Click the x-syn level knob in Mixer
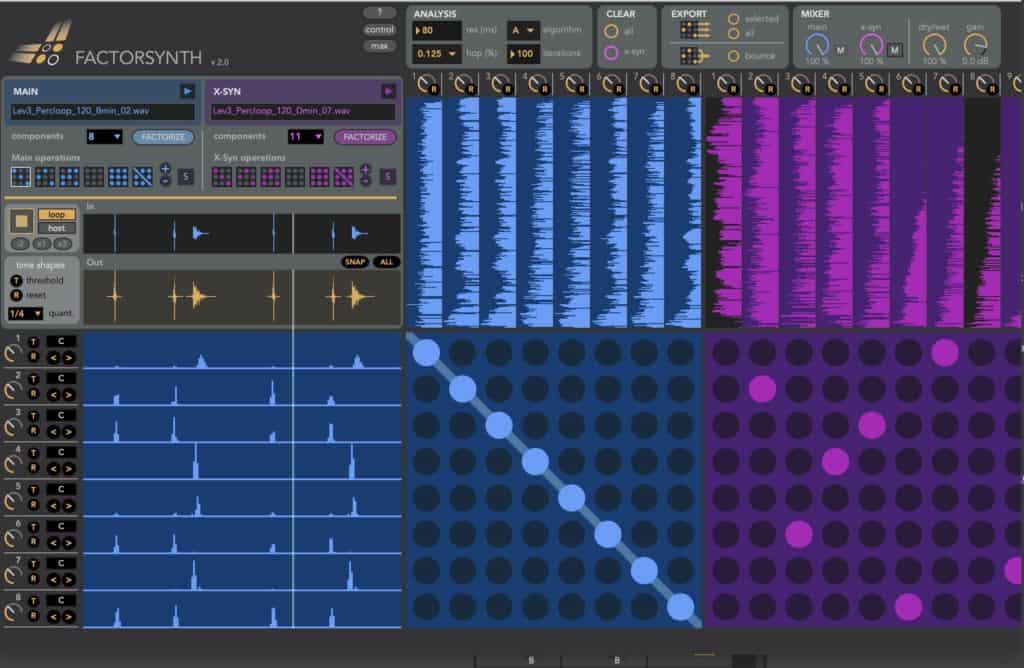The width and height of the screenshot is (1024, 668). point(871,46)
